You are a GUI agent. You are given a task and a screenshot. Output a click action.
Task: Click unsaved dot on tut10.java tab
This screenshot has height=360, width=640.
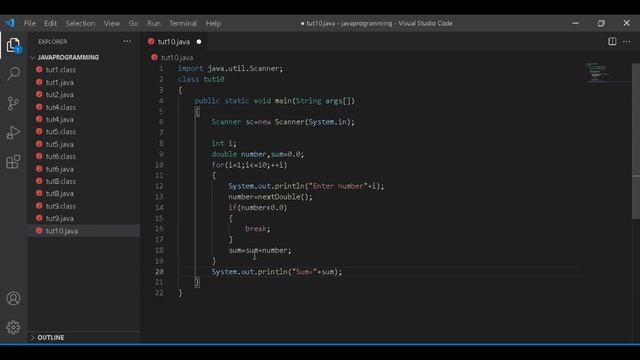click(199, 42)
